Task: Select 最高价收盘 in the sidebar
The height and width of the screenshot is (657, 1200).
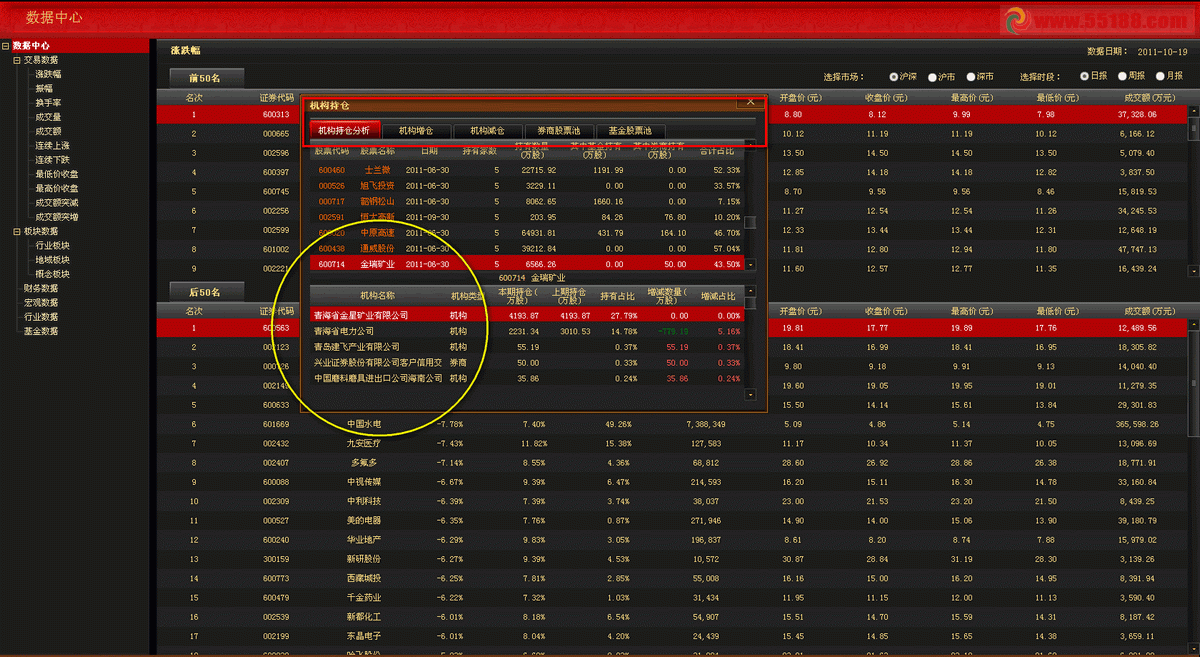Action: click(57, 188)
